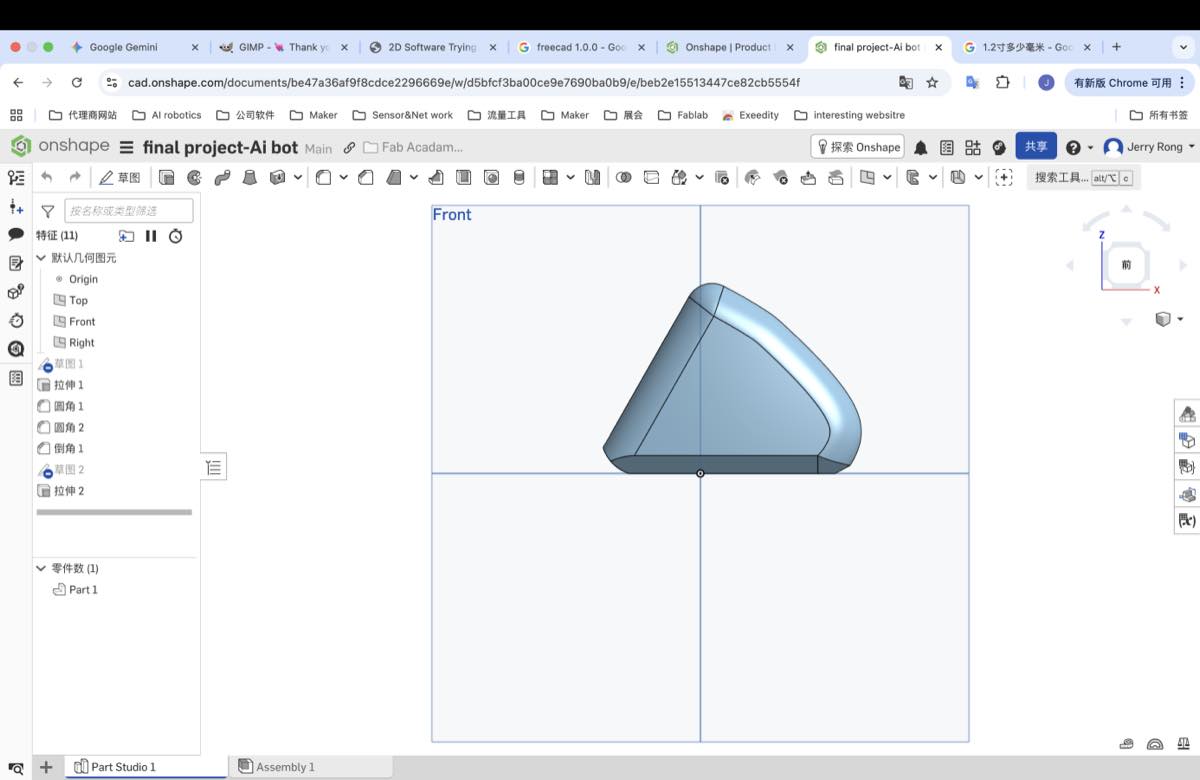Image resolution: width=1200 pixels, height=780 pixels.
Task: Collapse the 默认几何图元 folder
Action: [41, 257]
